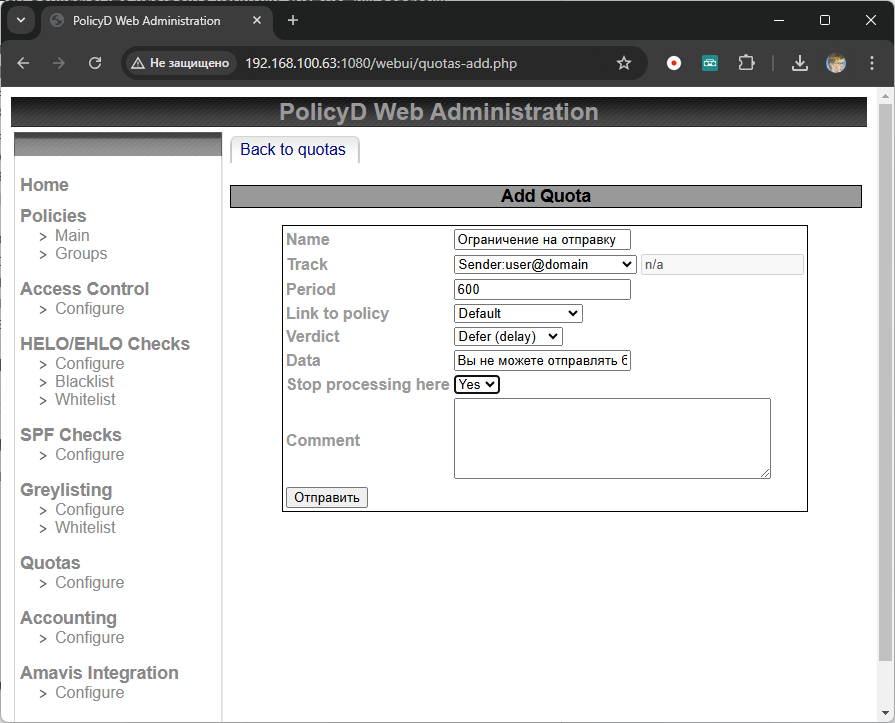
Task: Click the 'Не защищено' security warning chip
Action: (180, 63)
